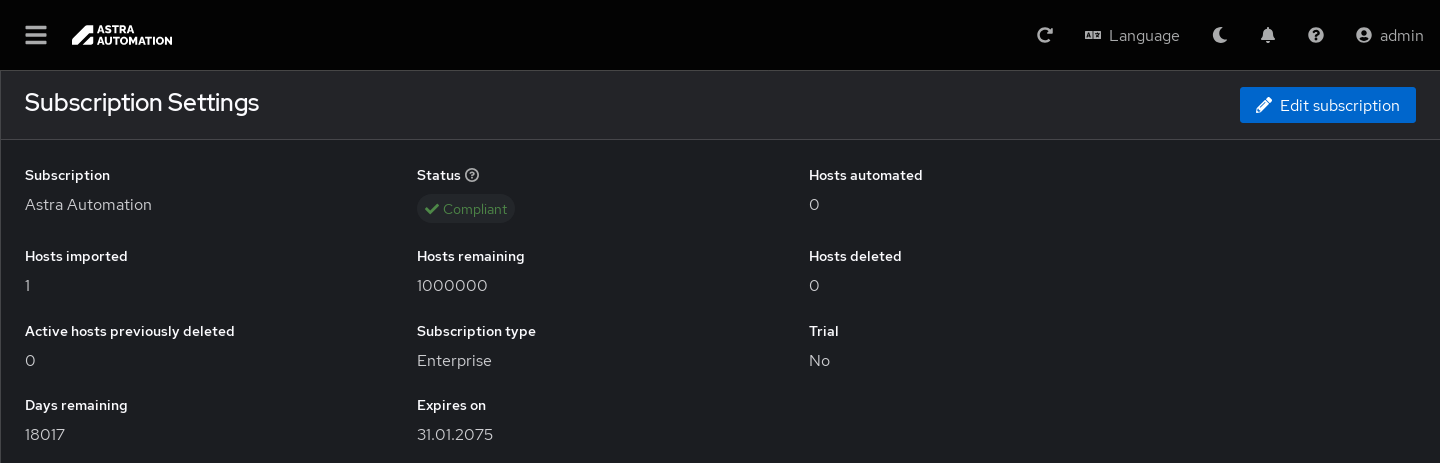Viewport: 1440px width, 463px height.
Task: Toggle dark mode moon icon
Action: pyautogui.click(x=1220, y=35)
